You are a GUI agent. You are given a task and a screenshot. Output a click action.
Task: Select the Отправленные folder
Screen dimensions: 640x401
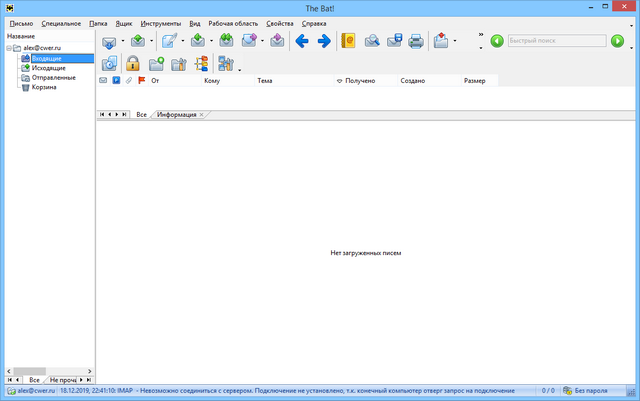click(x=51, y=77)
